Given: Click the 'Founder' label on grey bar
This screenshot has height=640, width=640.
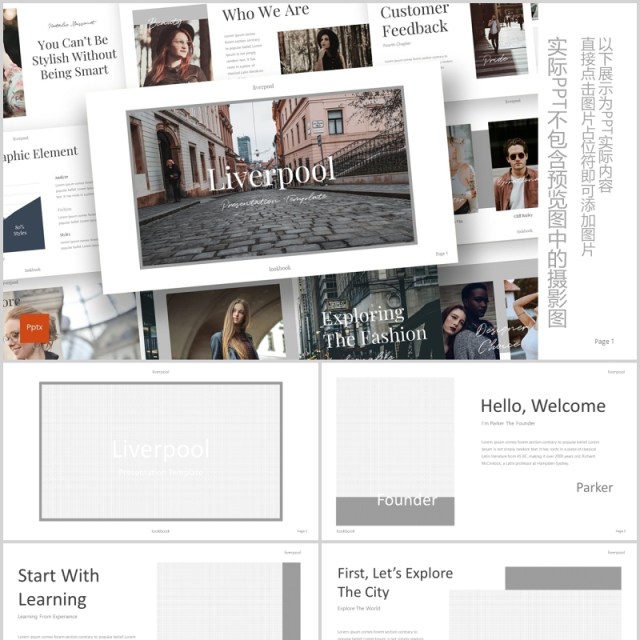Looking at the screenshot, I should [x=407, y=500].
